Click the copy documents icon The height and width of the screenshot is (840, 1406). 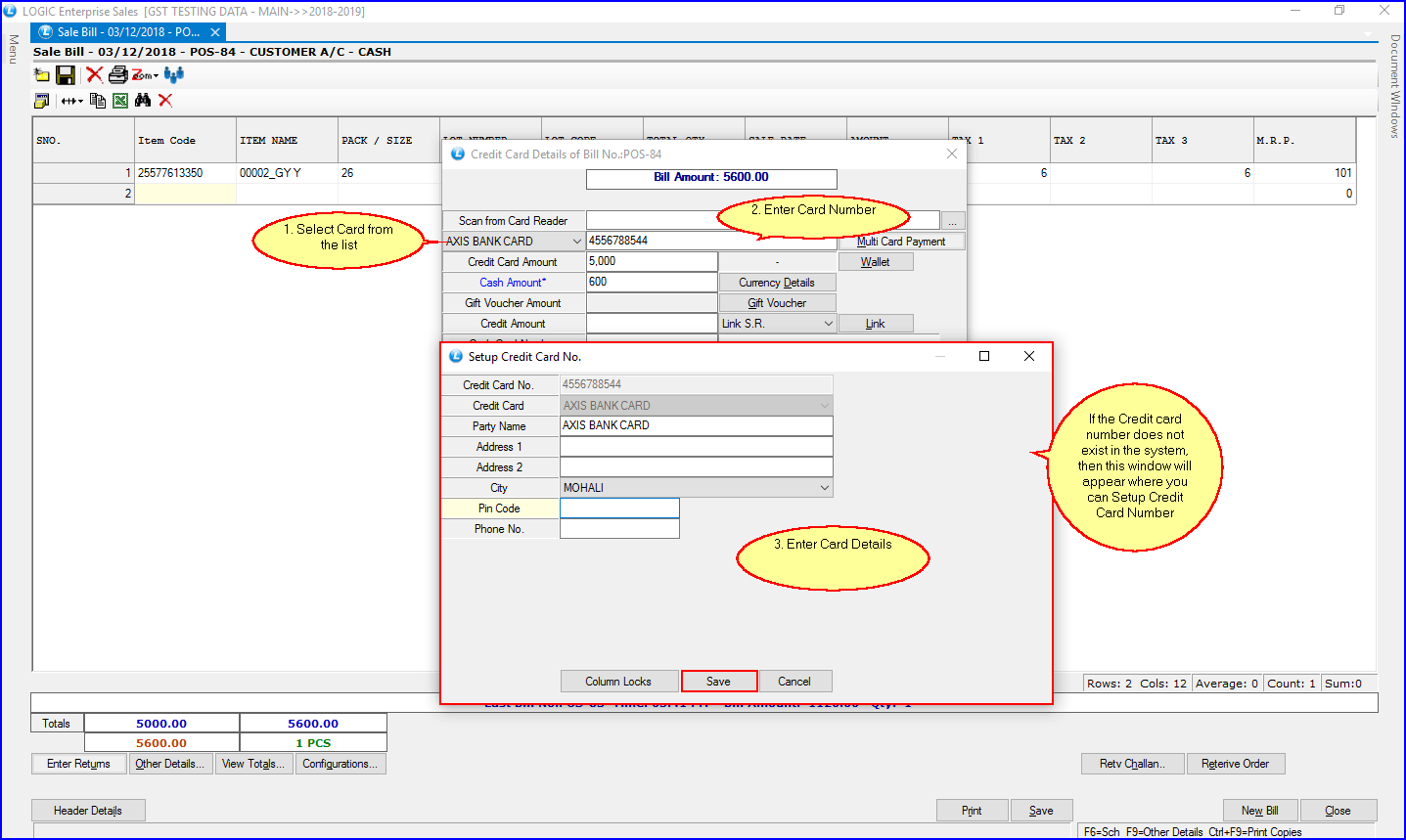[97, 100]
